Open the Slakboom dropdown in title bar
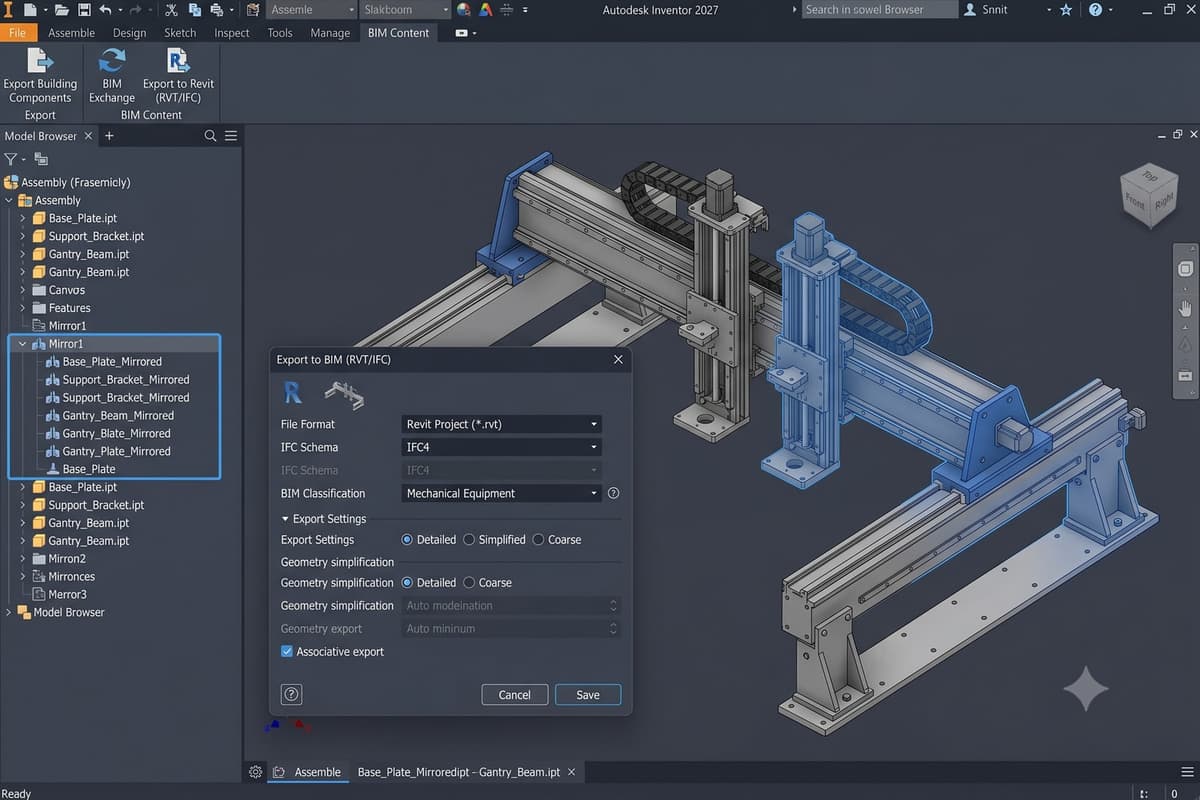This screenshot has width=1200, height=800. click(x=404, y=10)
